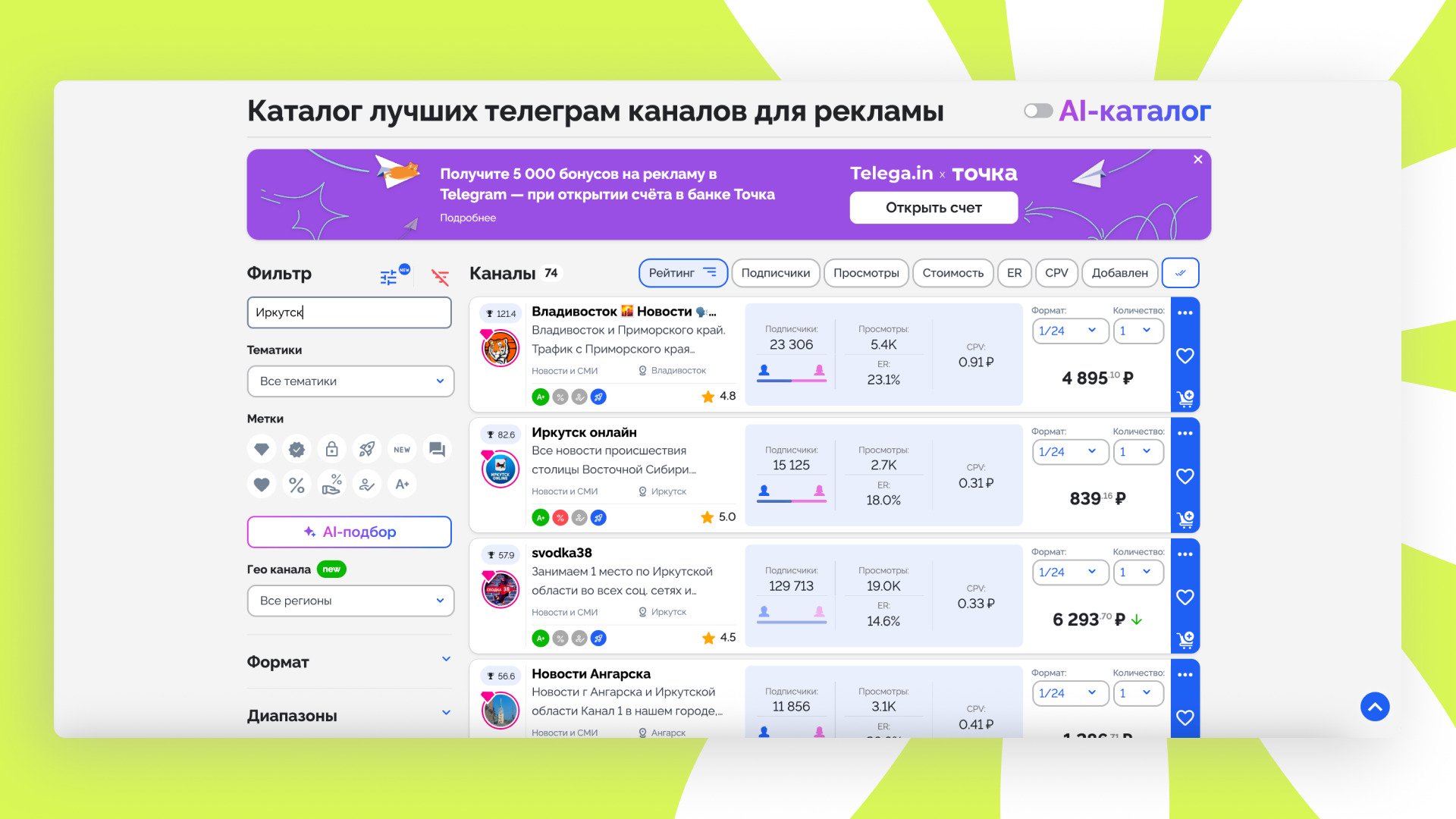Screen dimensions: 1456x819
Task: Sort channels by CPV
Action: click(x=1056, y=273)
